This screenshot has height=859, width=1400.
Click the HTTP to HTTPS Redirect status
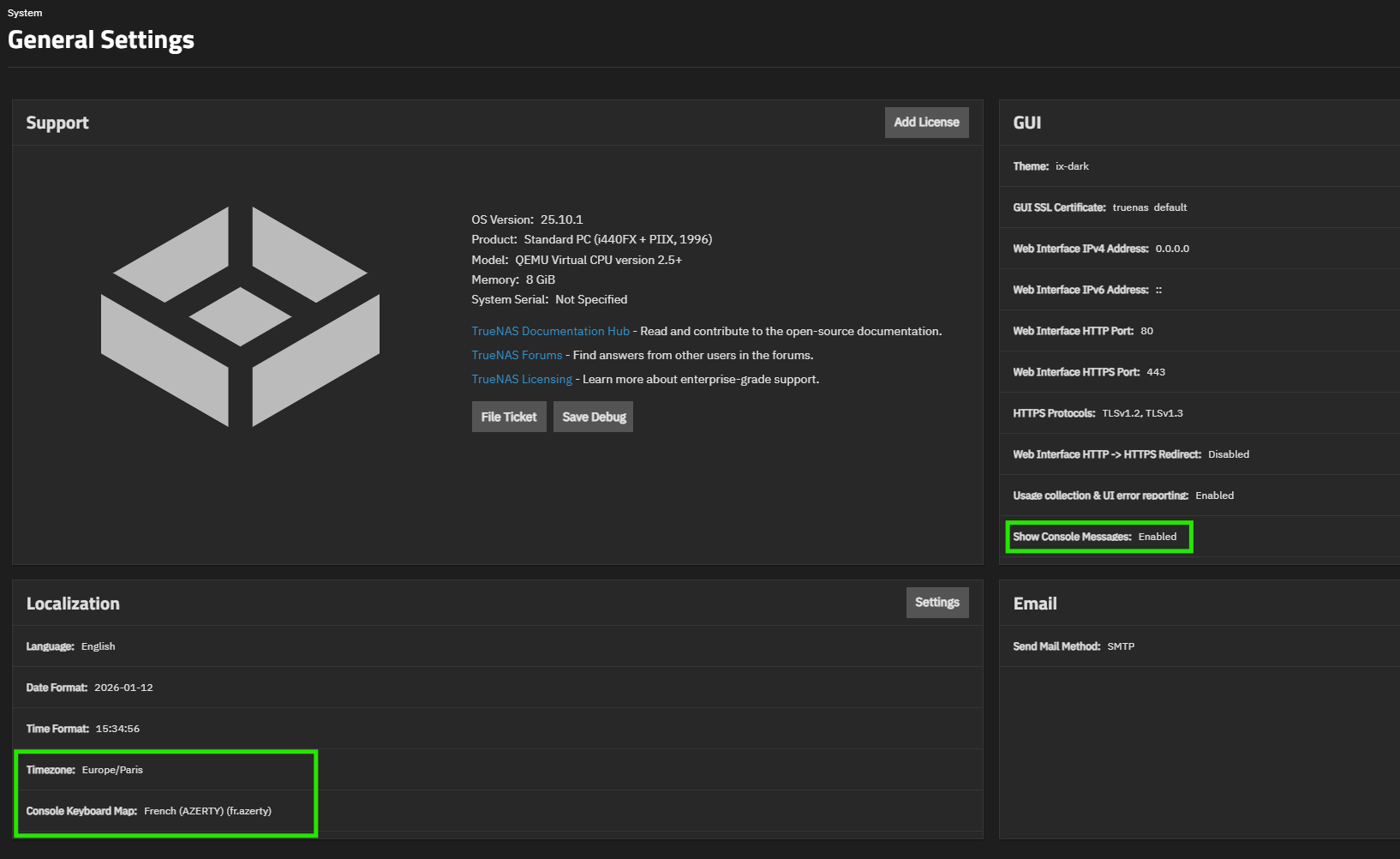1228,454
